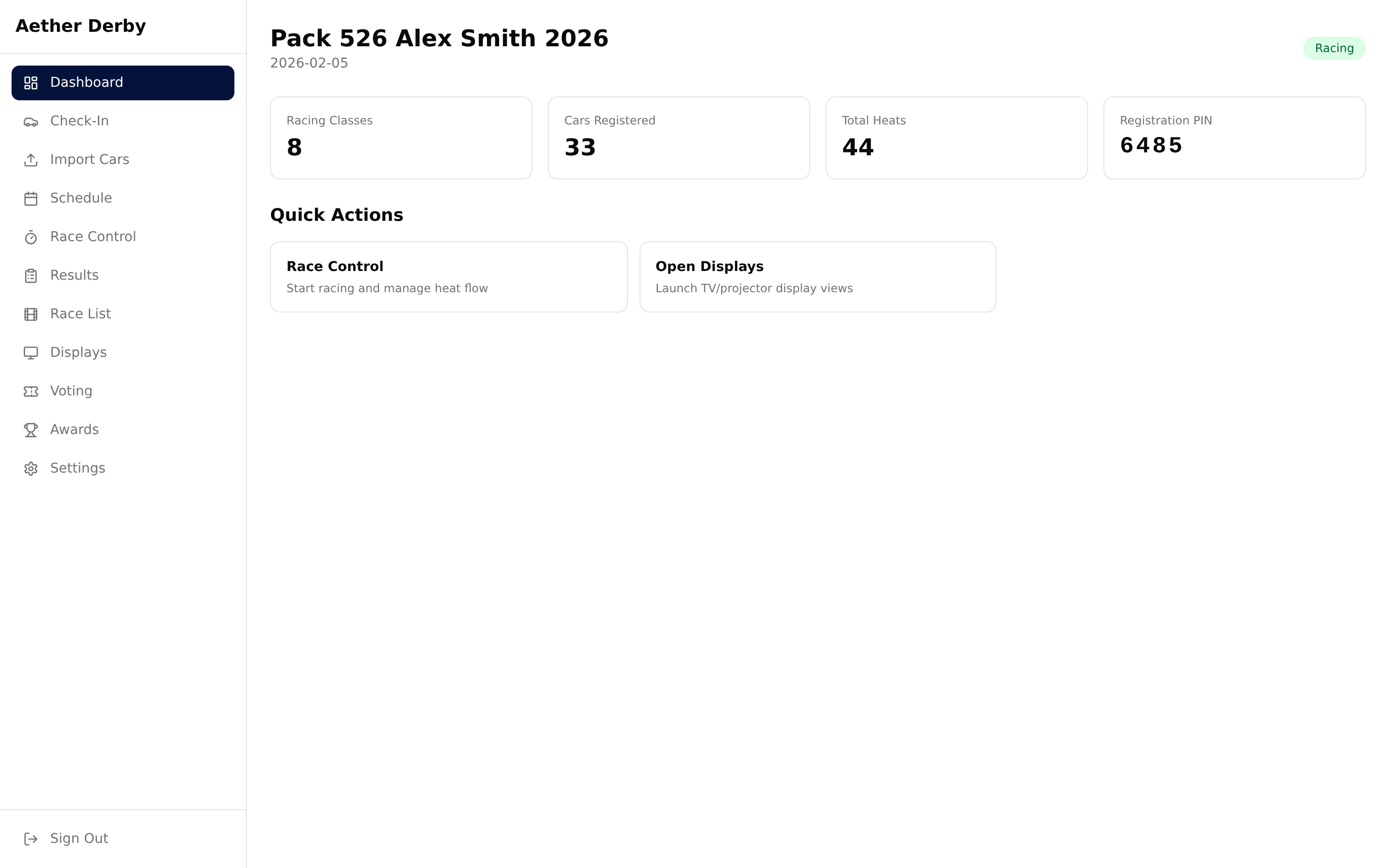Click the Registration PIN card

click(1234, 138)
